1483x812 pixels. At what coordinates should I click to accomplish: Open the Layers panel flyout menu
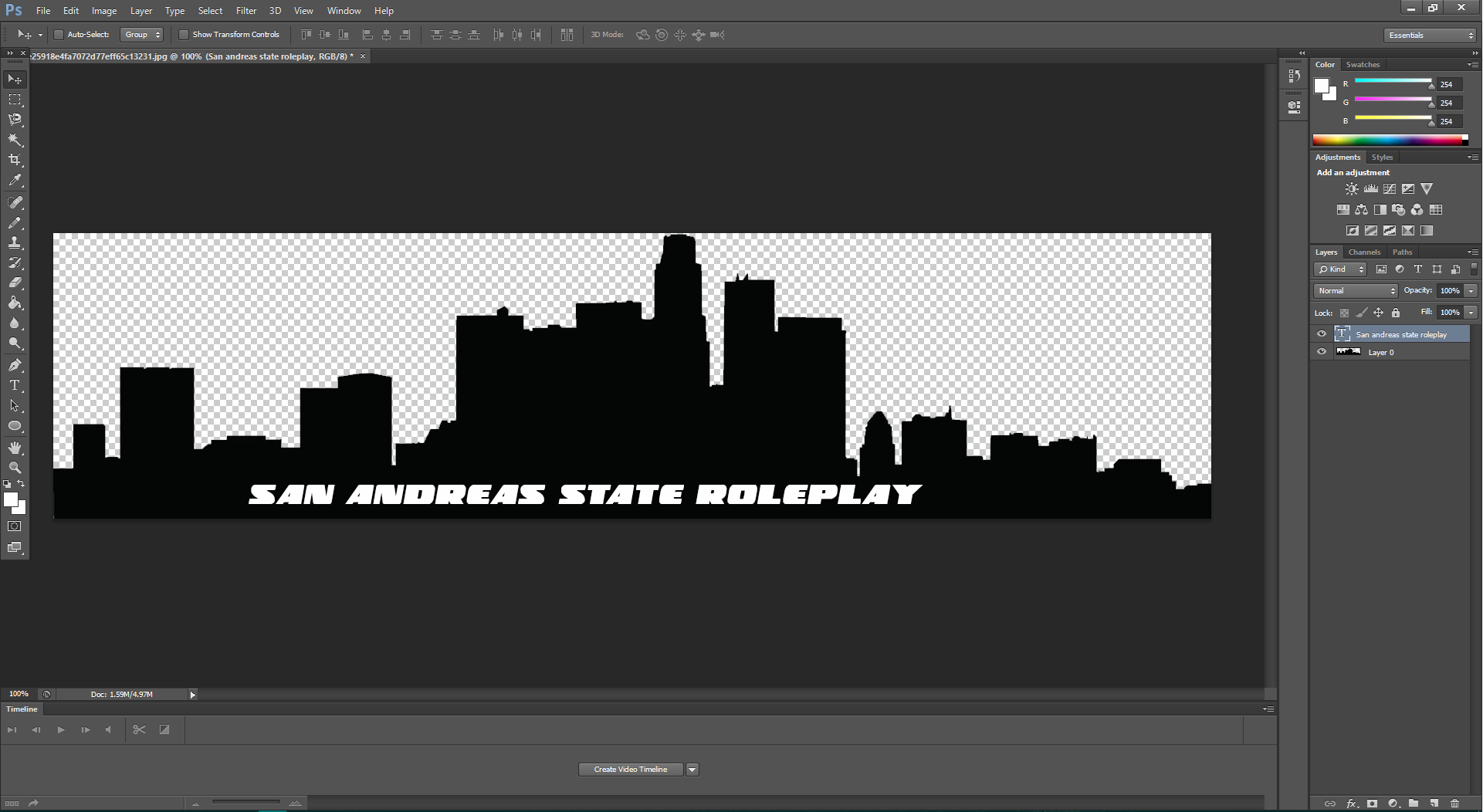[x=1473, y=252]
